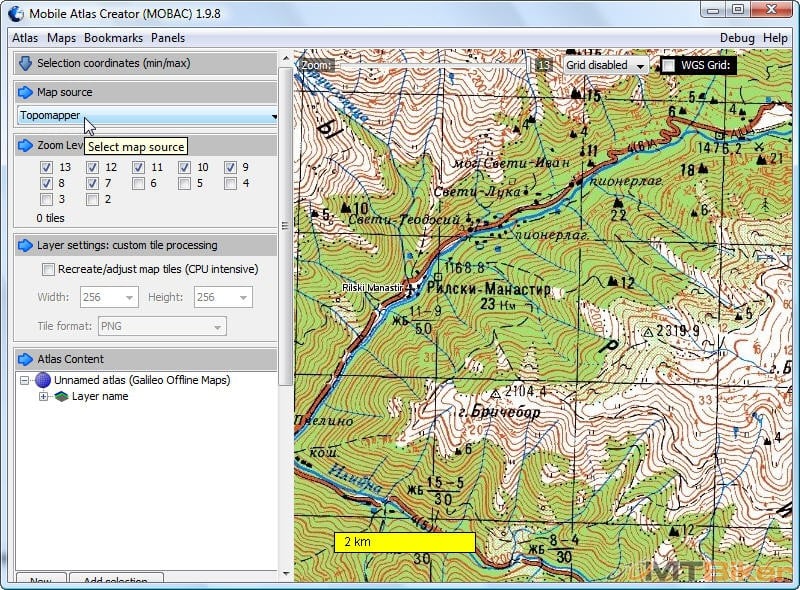Screen dimensions: 800x590
Task: Click the Layer settings panel arrow icon
Action: pyautogui.click(x=25, y=245)
